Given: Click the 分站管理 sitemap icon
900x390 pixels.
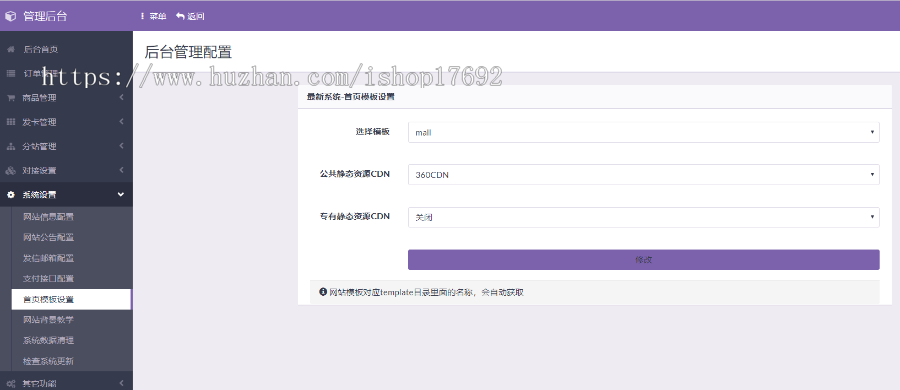Looking at the screenshot, I should pyautogui.click(x=10, y=146).
